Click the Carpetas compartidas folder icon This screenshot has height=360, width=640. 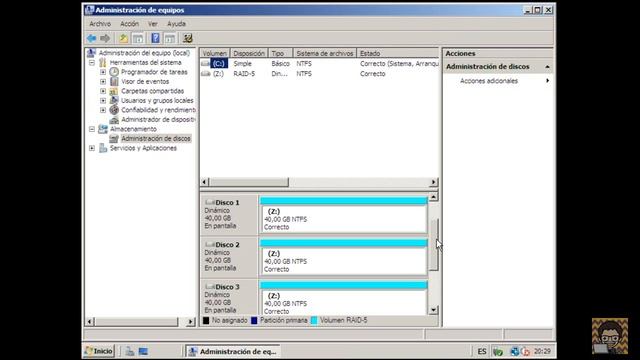click(x=114, y=91)
